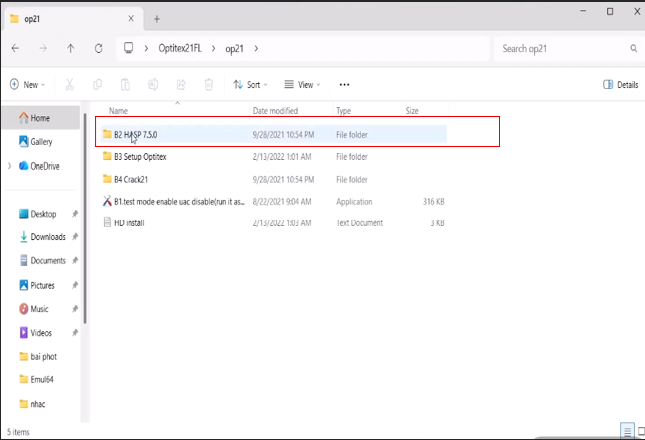Image resolution: width=645 pixels, height=440 pixels.
Task: Go up one folder with Up arrow
Action: pos(70,48)
